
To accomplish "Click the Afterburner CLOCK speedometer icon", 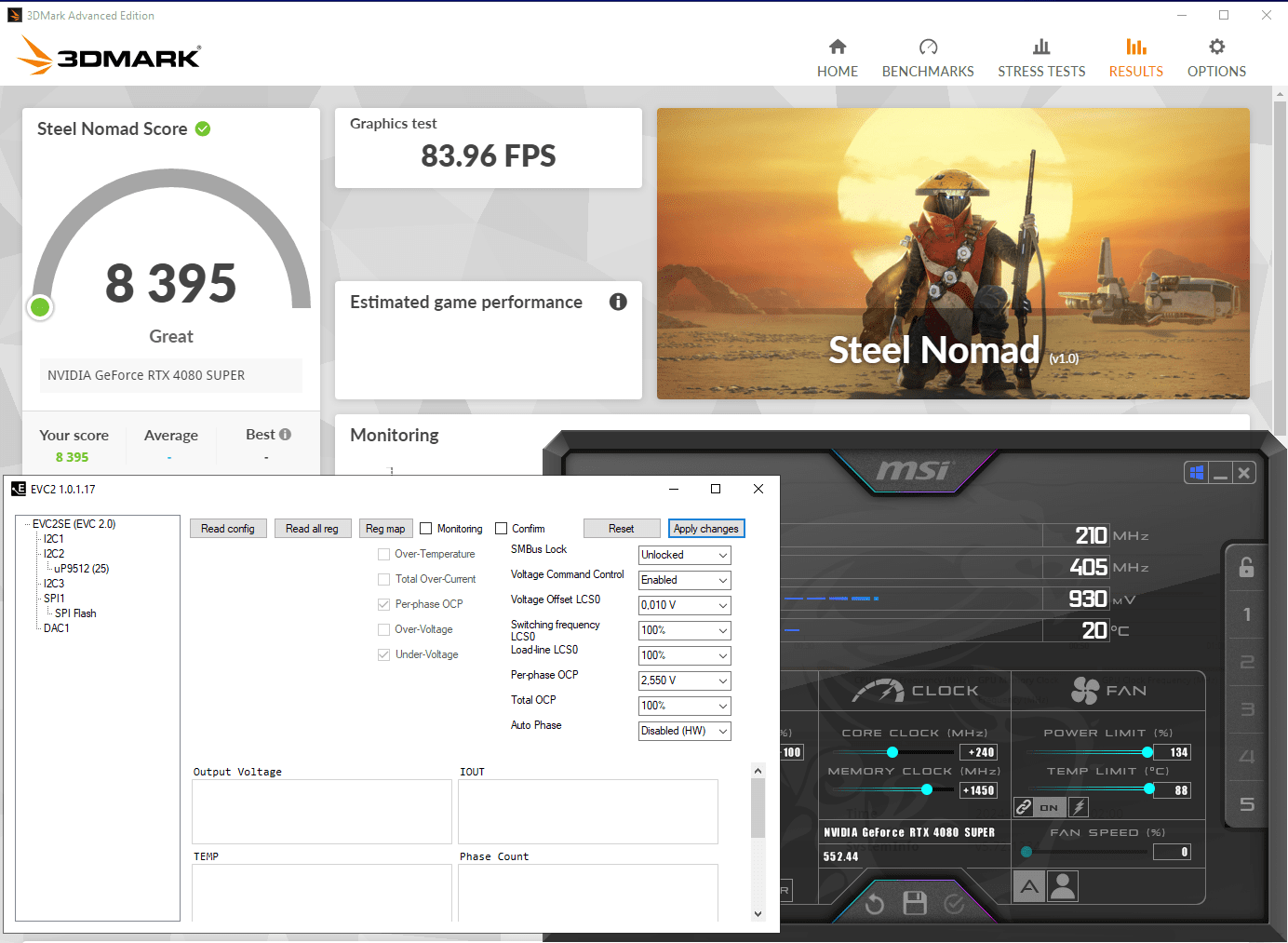I will (x=879, y=691).
